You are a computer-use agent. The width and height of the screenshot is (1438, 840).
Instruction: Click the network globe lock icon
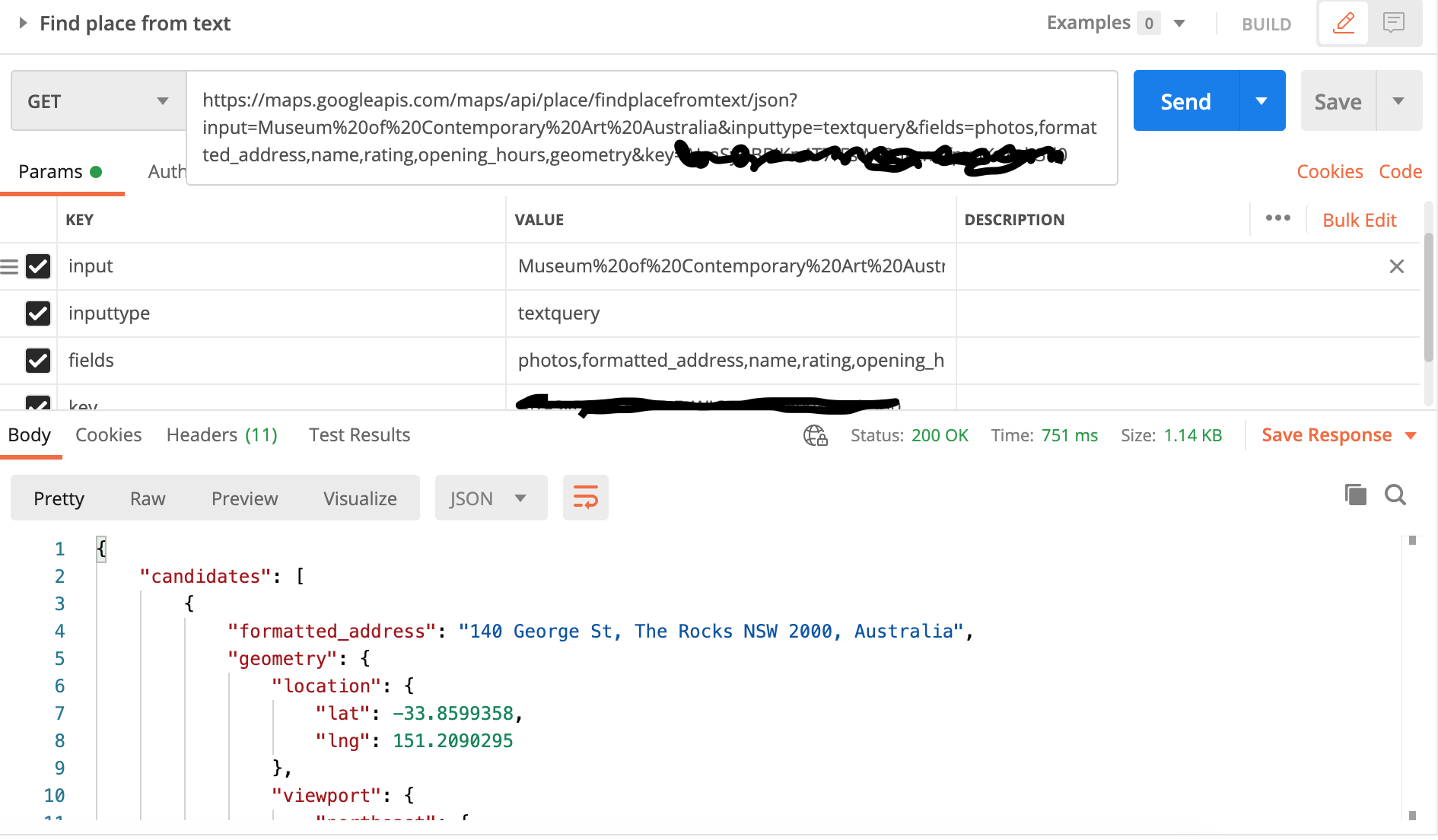[815, 435]
